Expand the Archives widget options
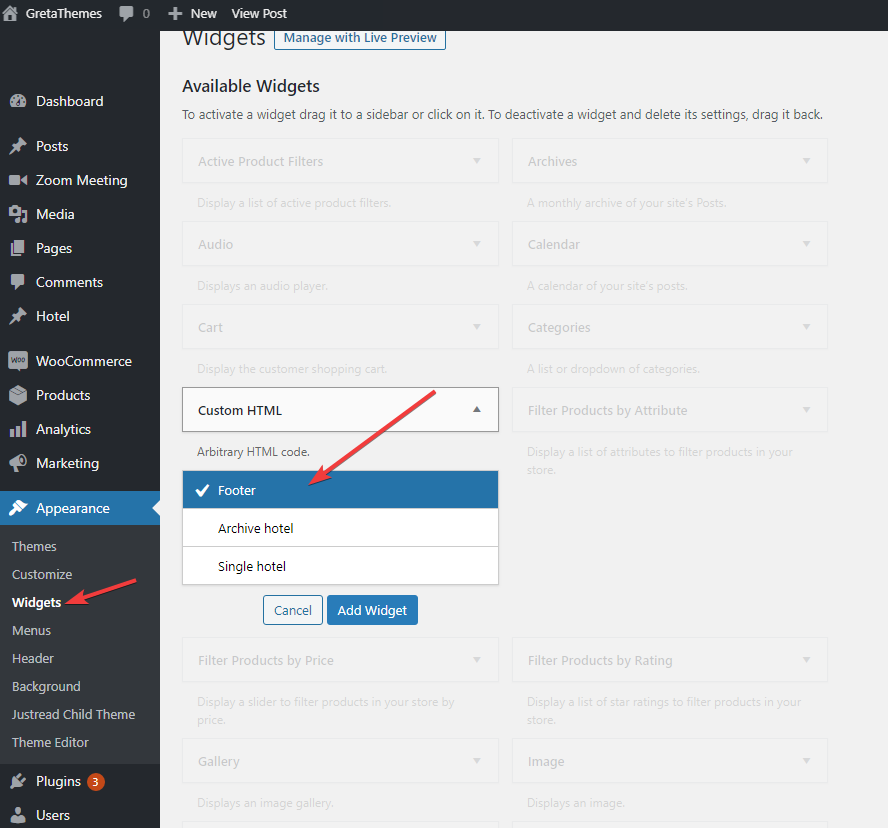Image resolution: width=888 pixels, height=828 pixels. click(806, 161)
